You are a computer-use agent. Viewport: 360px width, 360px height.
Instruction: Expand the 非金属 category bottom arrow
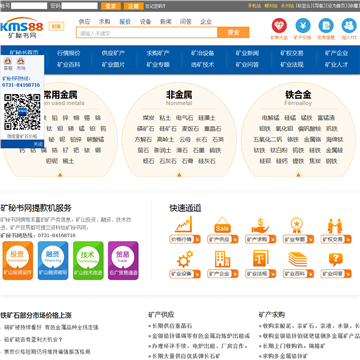tap(179, 175)
